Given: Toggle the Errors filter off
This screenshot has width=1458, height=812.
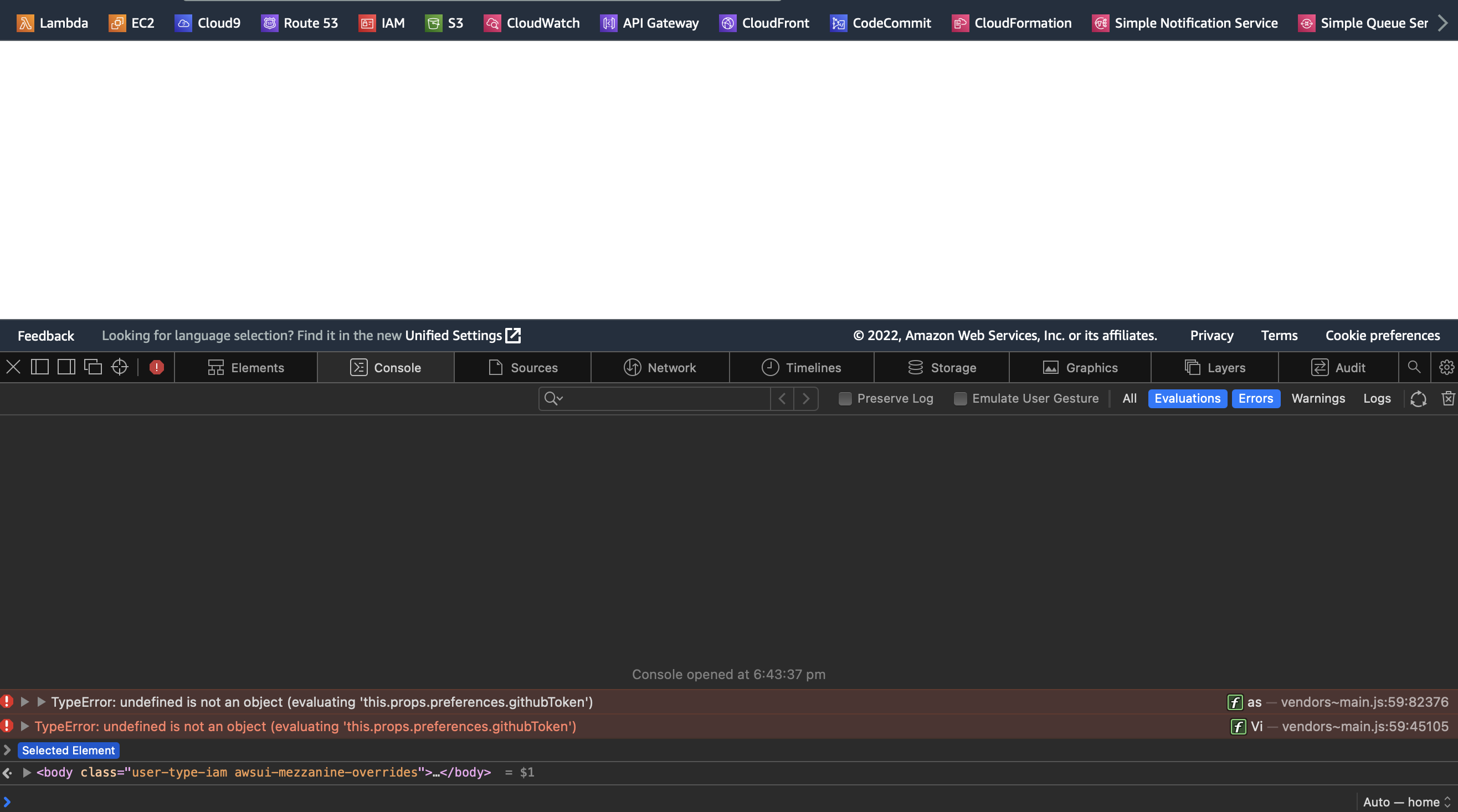Looking at the screenshot, I should click(1255, 398).
